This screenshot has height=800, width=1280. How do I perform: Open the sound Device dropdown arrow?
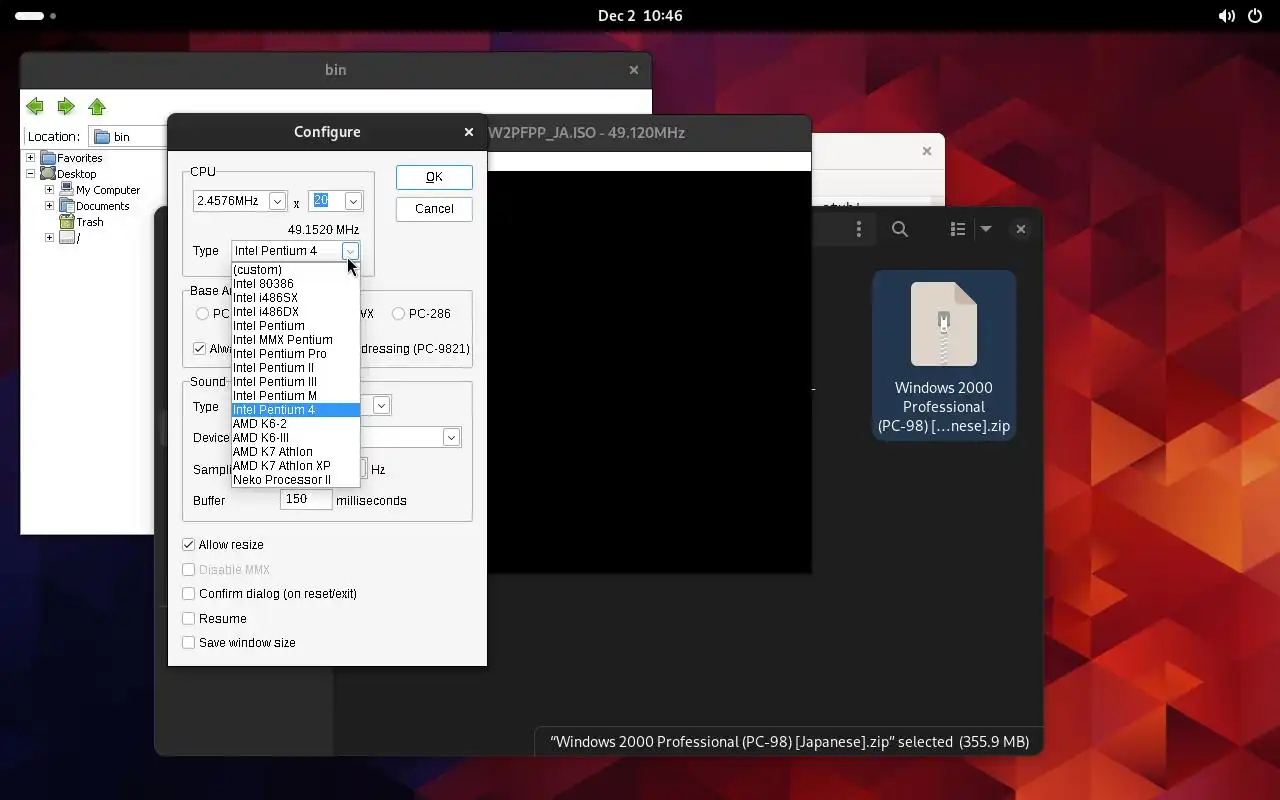(451, 437)
